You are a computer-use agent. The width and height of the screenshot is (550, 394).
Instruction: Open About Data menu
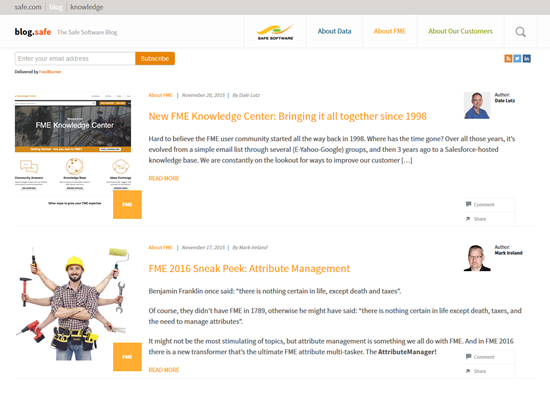coord(334,31)
